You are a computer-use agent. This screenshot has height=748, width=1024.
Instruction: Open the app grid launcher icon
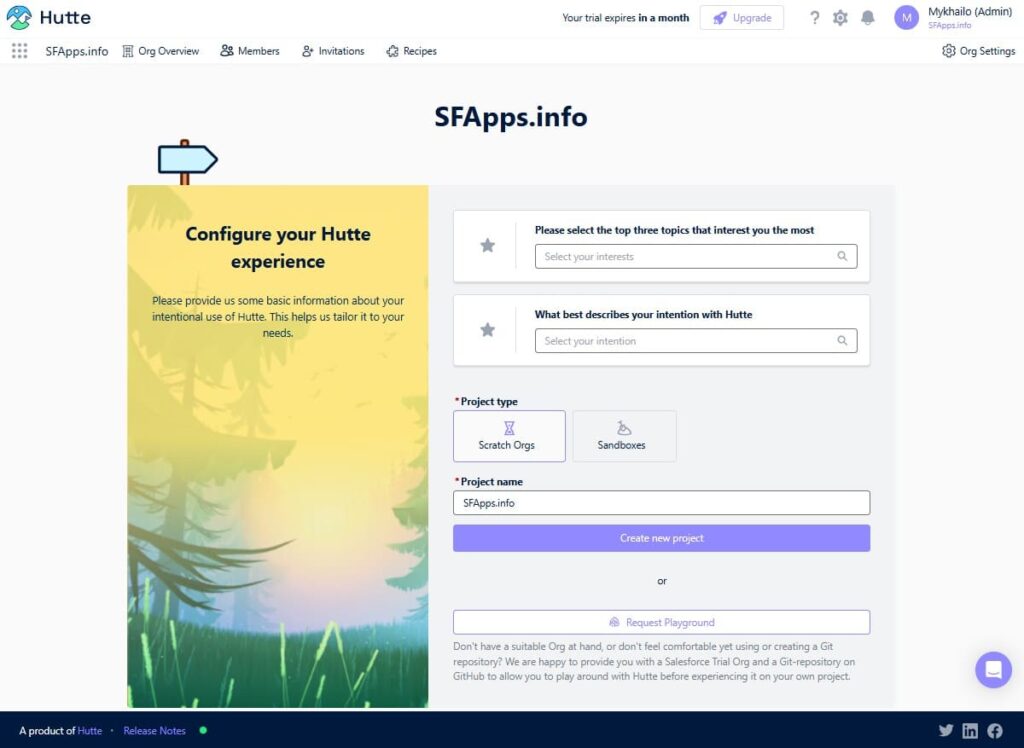click(20, 51)
